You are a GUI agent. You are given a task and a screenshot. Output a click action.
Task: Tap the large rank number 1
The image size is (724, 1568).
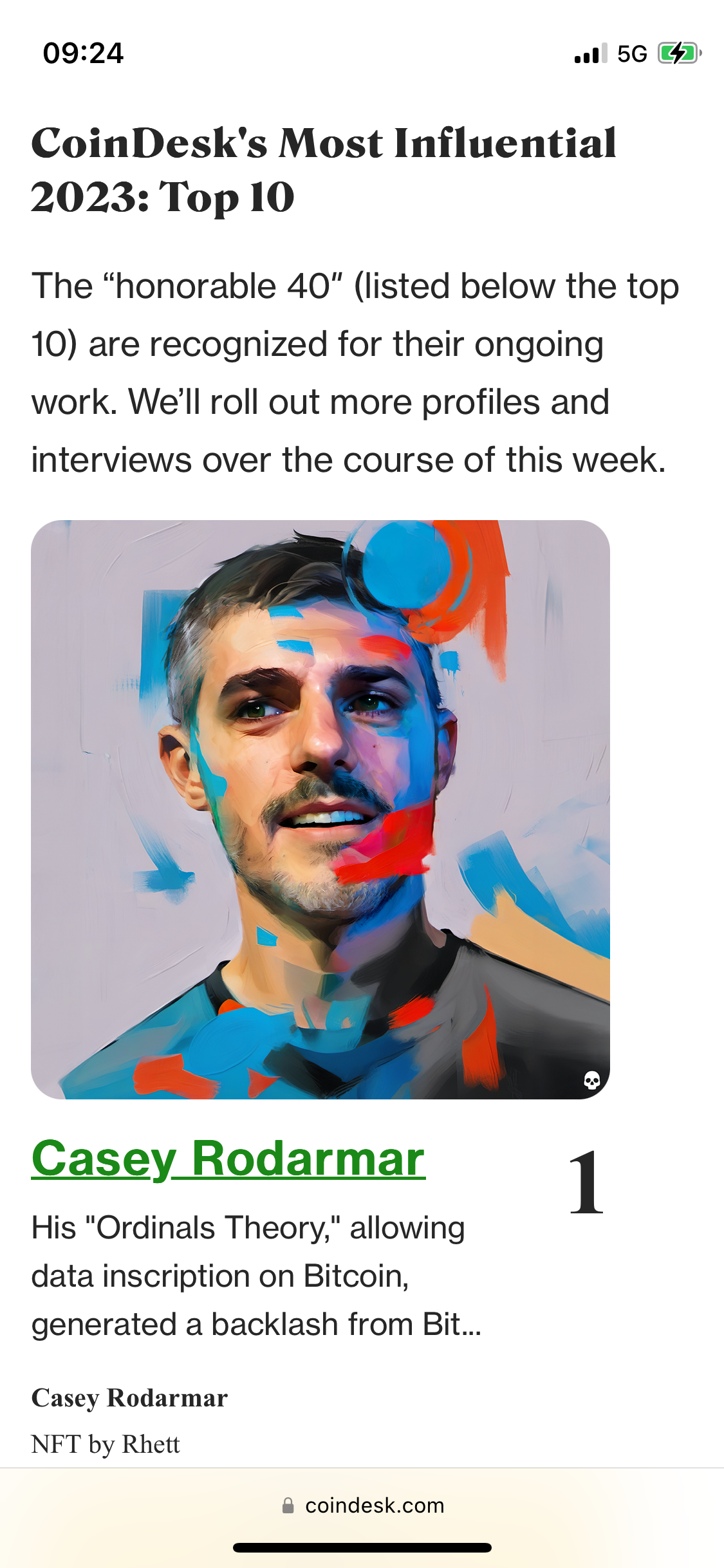tap(586, 1183)
